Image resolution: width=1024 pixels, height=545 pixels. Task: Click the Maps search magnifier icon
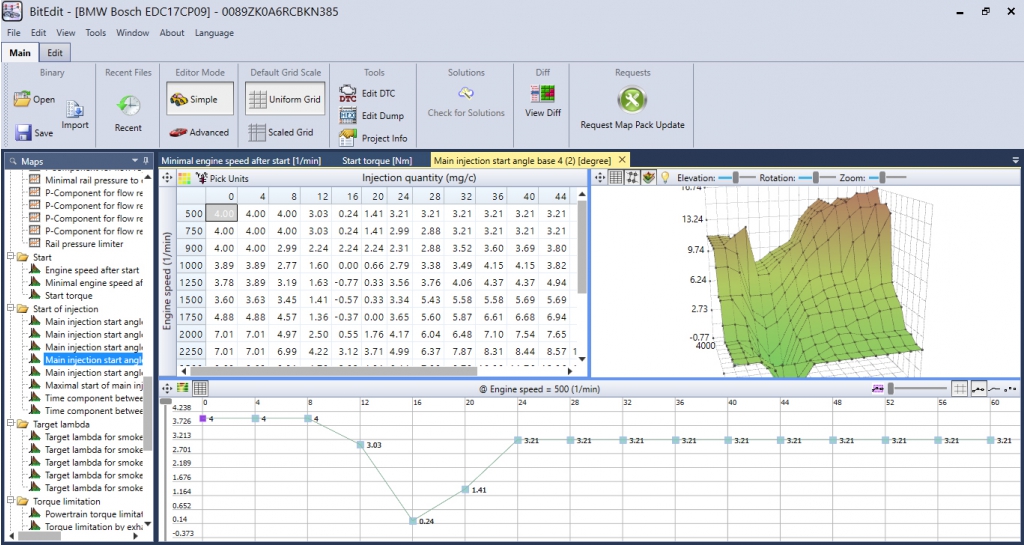(12, 161)
